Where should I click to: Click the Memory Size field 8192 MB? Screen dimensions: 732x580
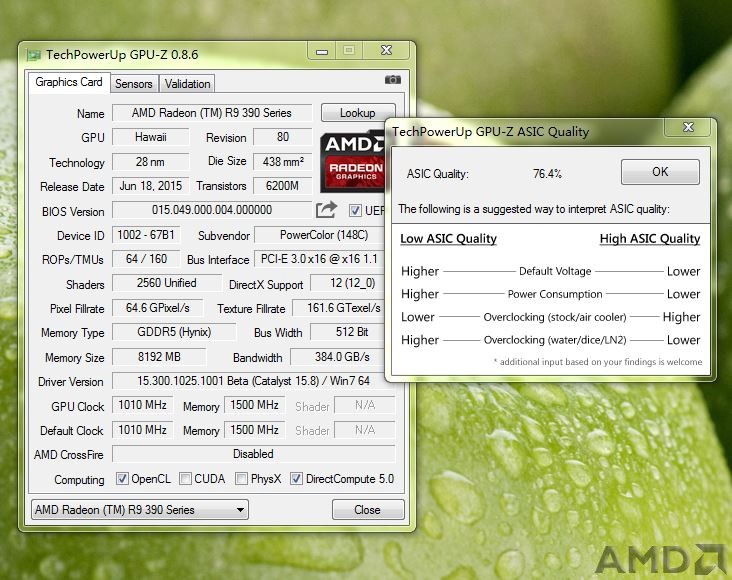point(159,357)
